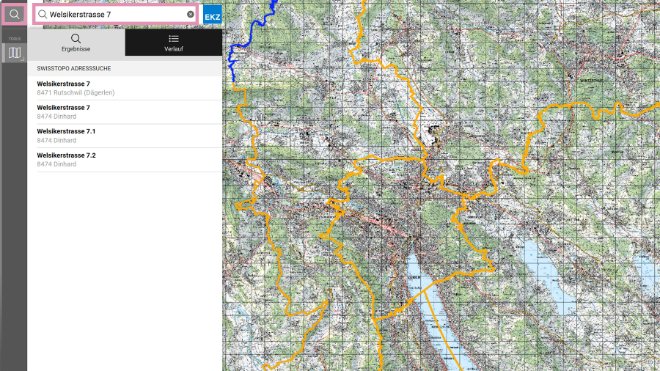Click the Tools label in the sidebar
The width and height of the screenshot is (660, 371).
coord(14,38)
